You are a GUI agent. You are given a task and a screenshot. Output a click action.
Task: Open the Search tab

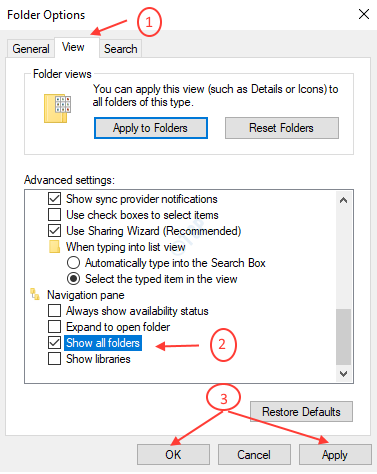(121, 49)
